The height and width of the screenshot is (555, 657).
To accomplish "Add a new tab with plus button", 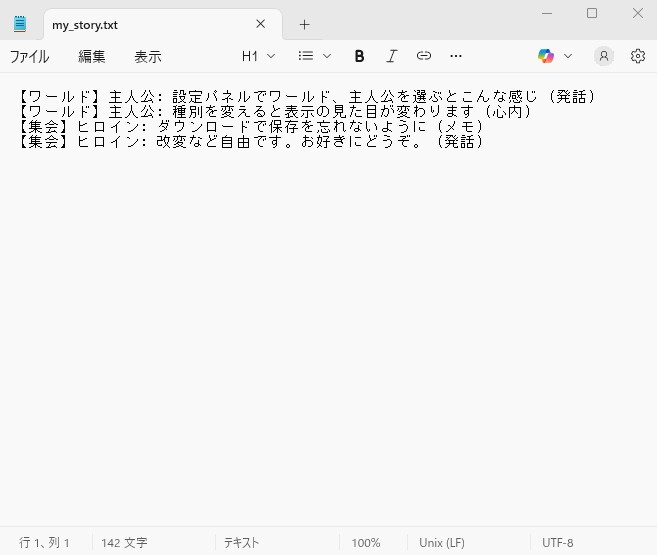I will pos(305,25).
